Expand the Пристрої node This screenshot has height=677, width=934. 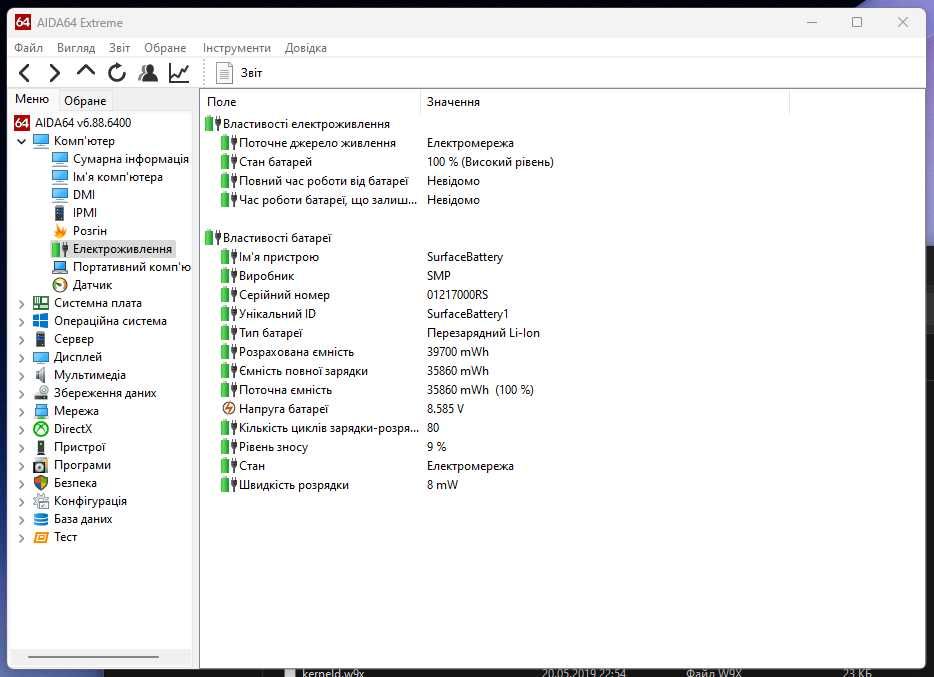coord(21,448)
